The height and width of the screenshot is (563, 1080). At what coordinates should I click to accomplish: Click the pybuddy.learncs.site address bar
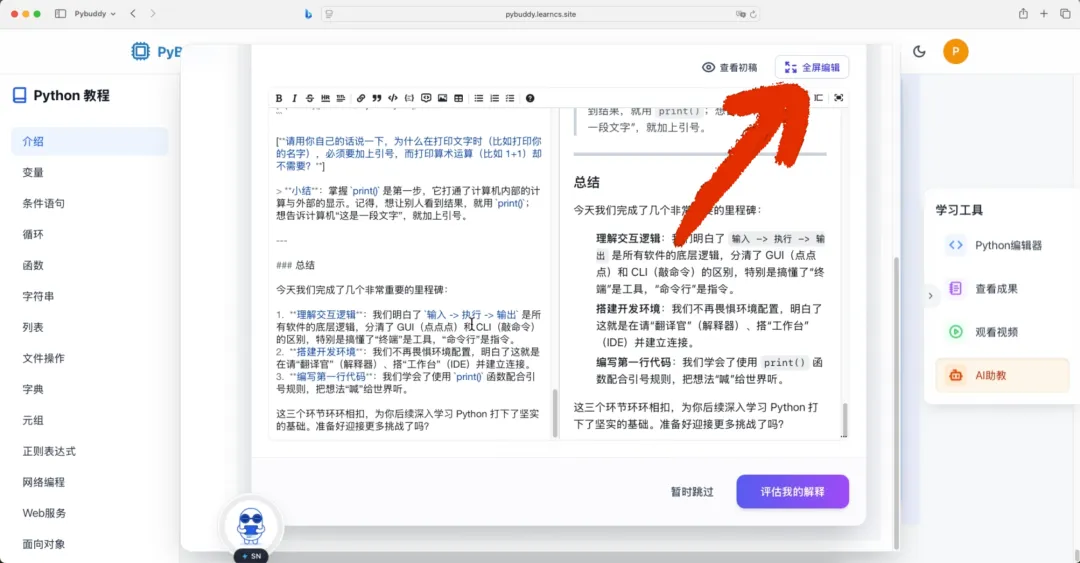coord(541,14)
